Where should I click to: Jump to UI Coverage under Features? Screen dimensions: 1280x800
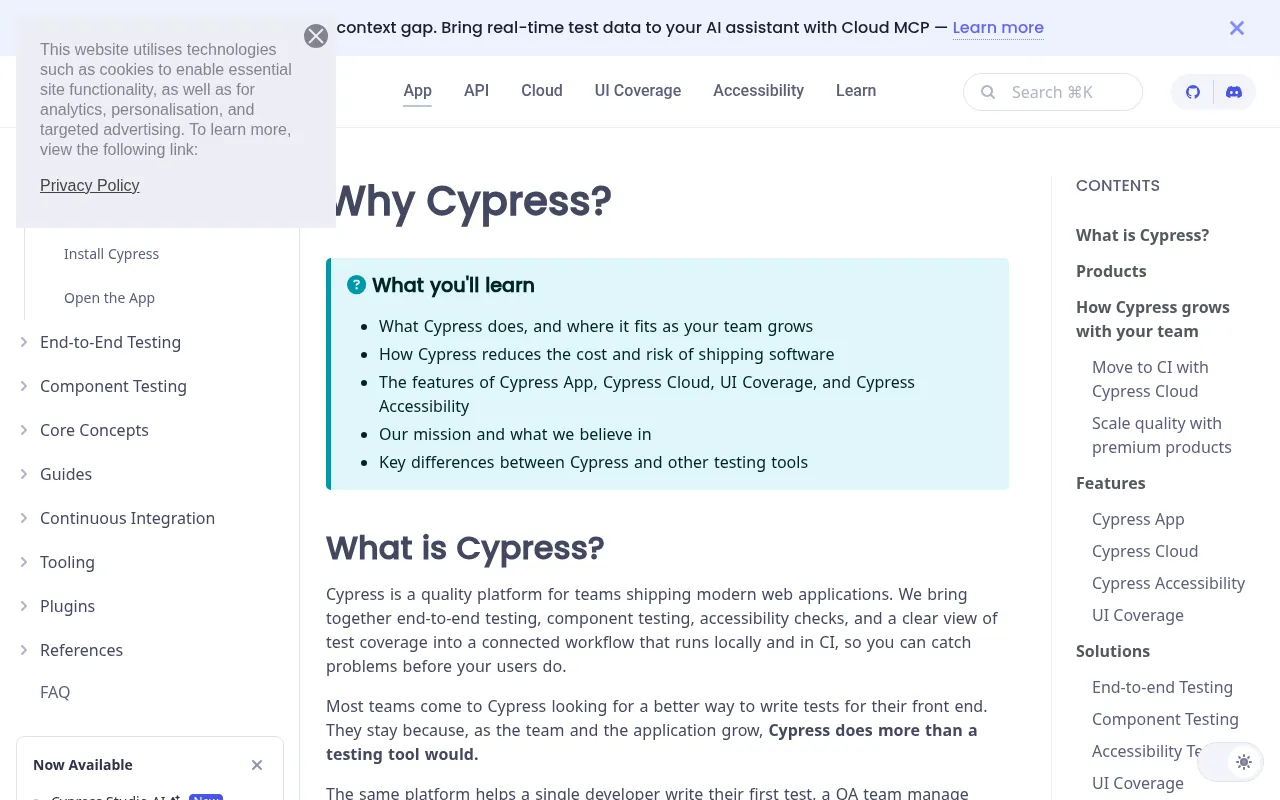pos(1138,615)
